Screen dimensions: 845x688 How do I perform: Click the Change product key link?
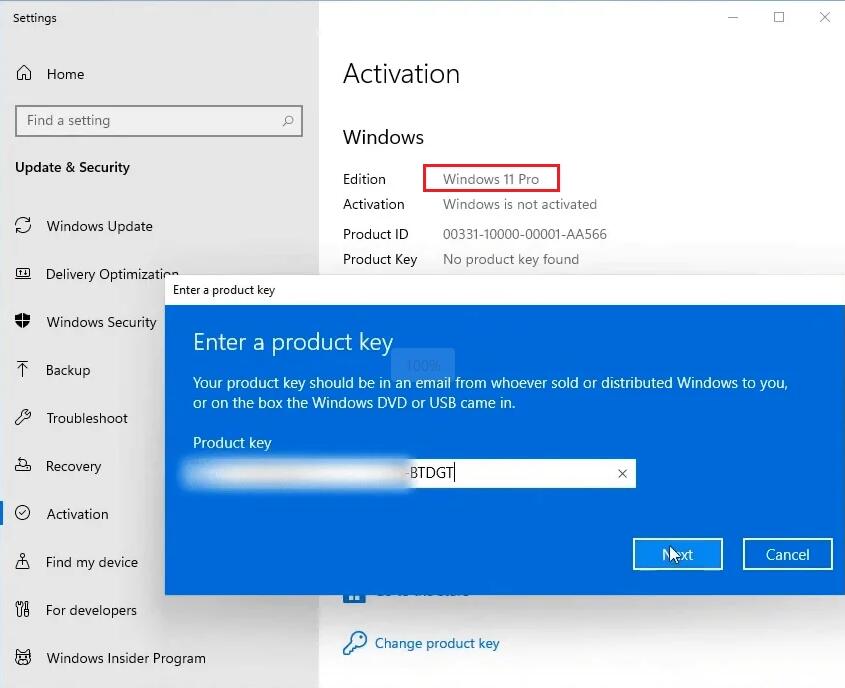(437, 643)
